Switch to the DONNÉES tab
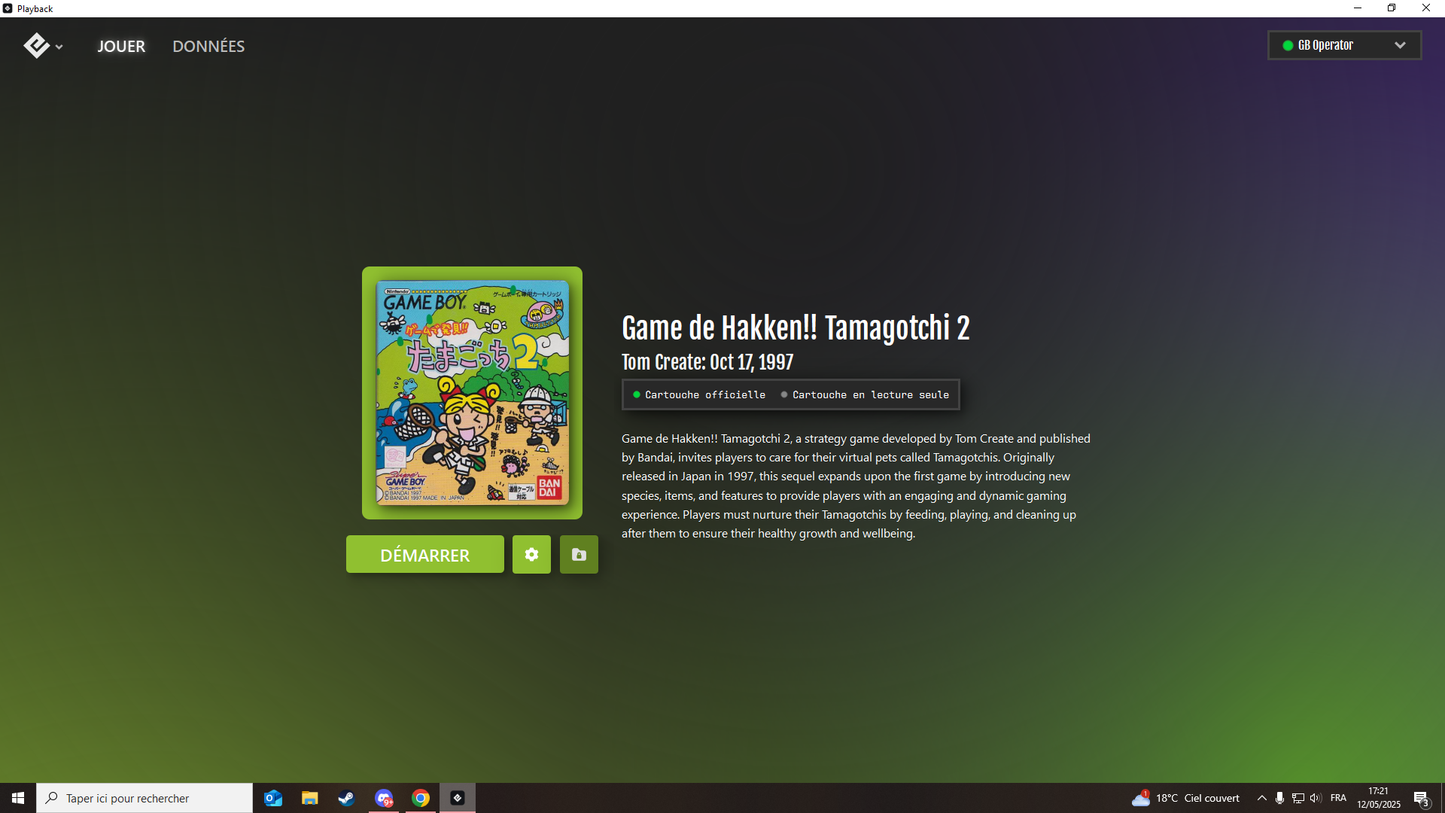Screen dimensions: 1445x813 (x=208, y=46)
